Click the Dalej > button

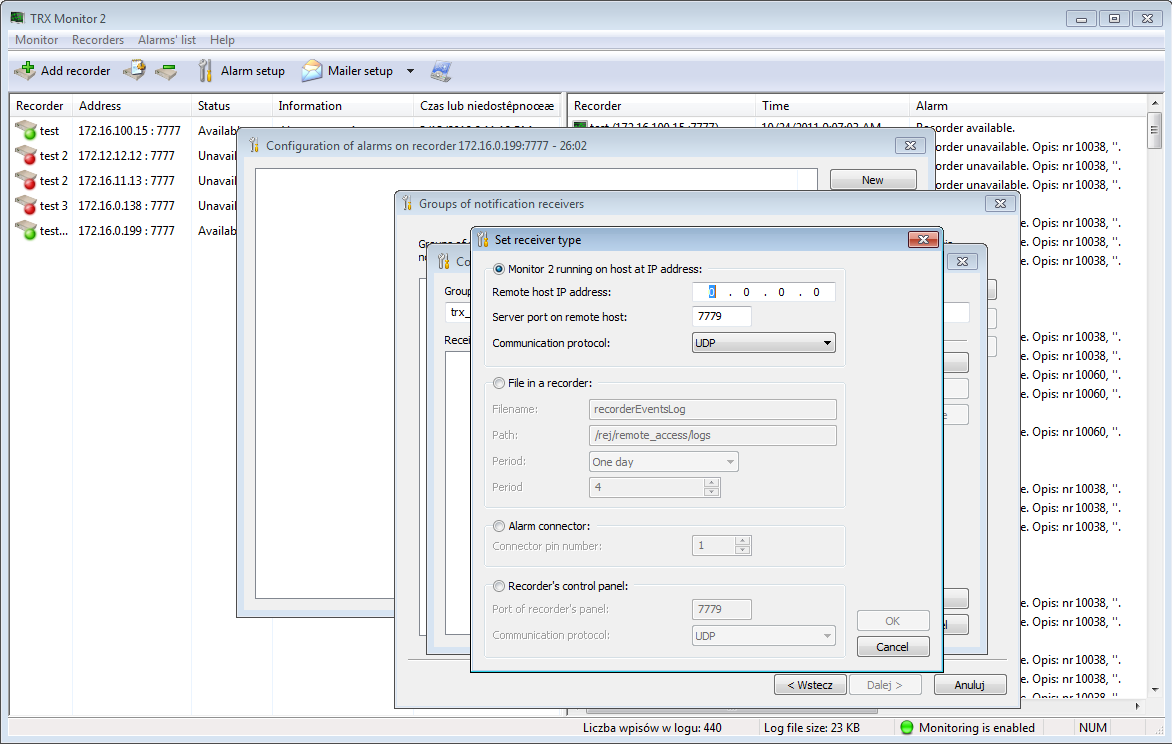[x=884, y=685]
